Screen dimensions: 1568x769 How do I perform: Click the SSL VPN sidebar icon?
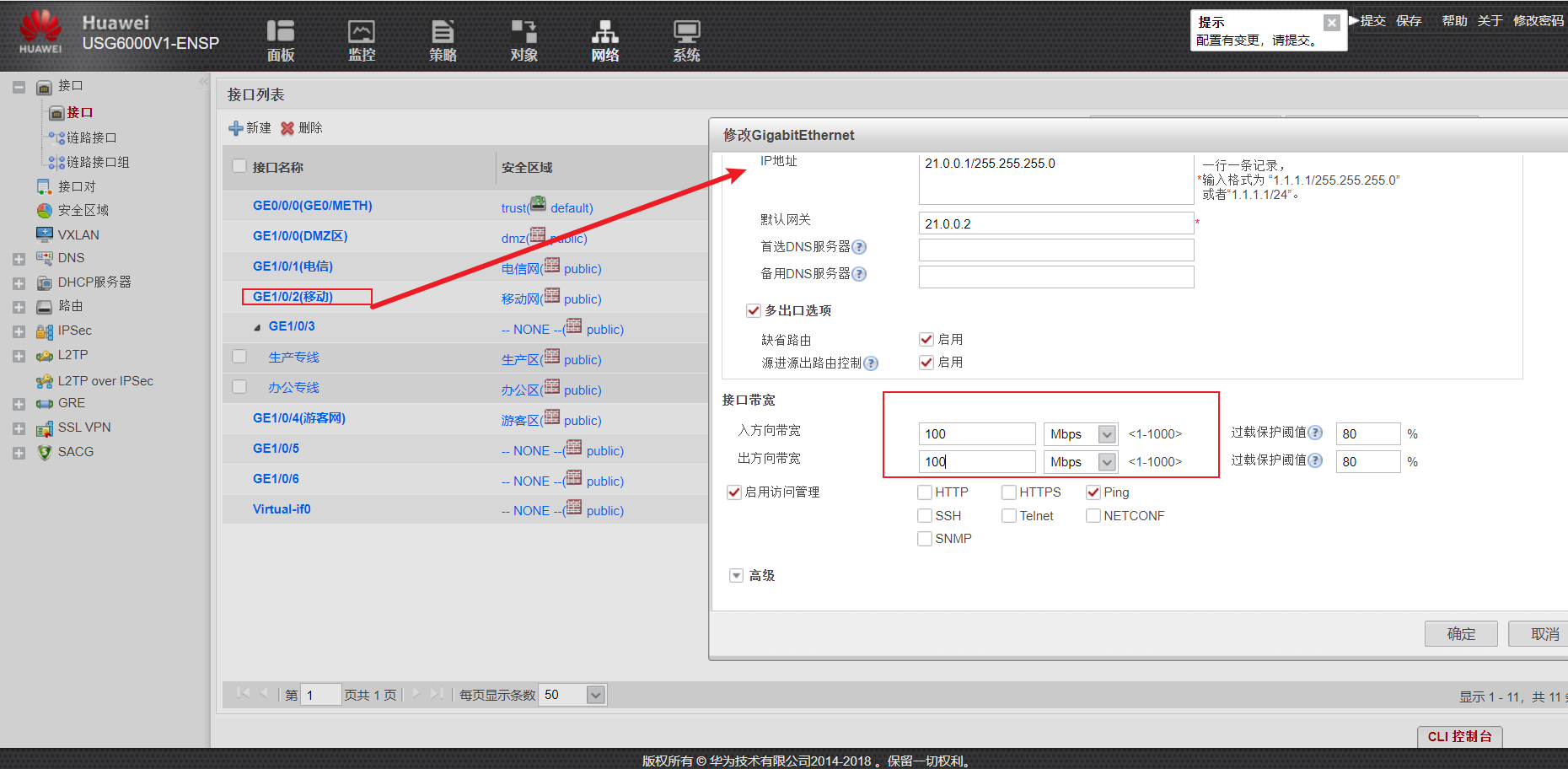click(x=45, y=428)
